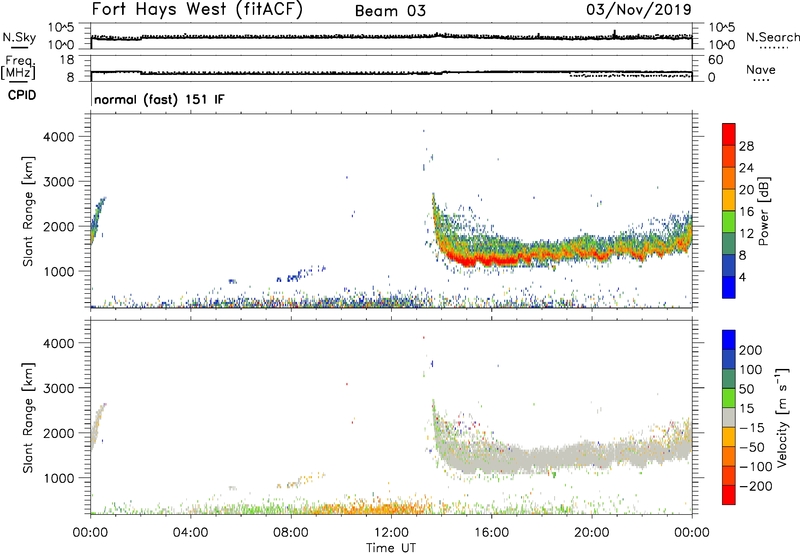Click the 'Nave' legend label
The height and width of the screenshot is (554, 800).
click(x=761, y=69)
